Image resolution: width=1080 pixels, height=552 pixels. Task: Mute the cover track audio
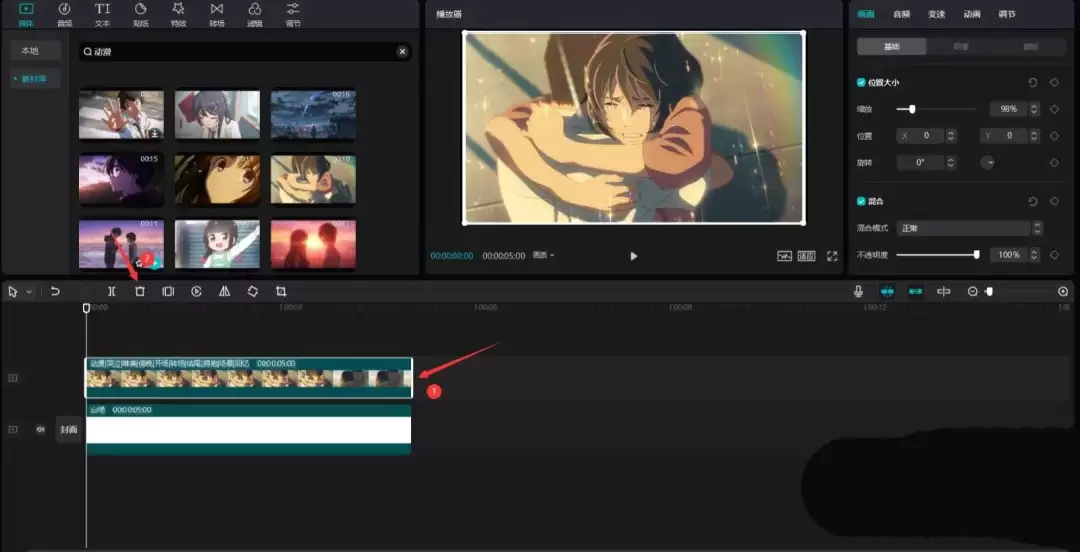[41, 429]
